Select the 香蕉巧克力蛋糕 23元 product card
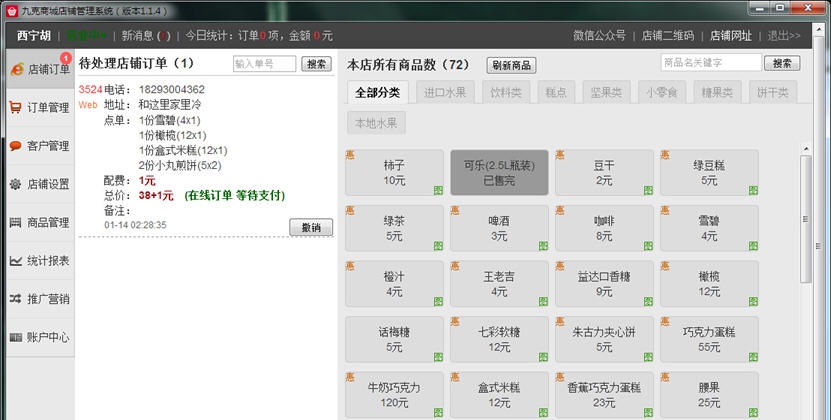 [x=604, y=395]
